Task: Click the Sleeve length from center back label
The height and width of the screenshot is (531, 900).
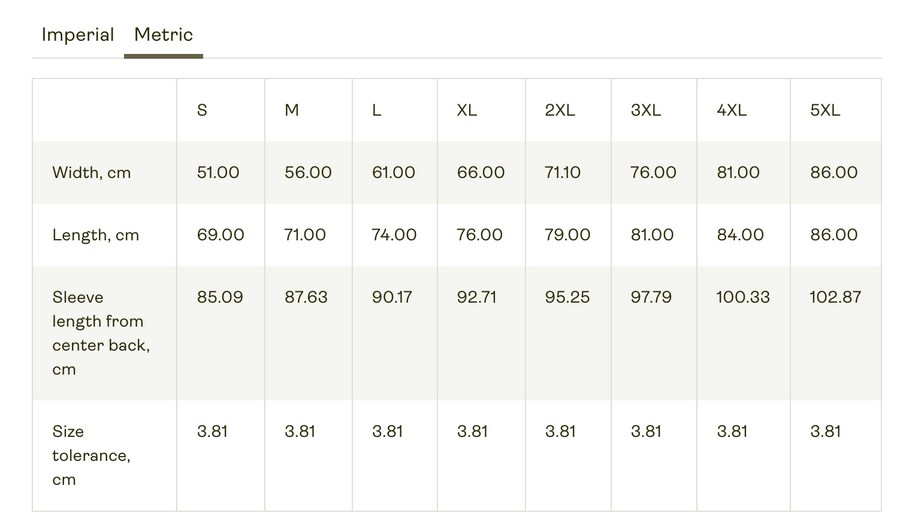Action: (x=101, y=333)
